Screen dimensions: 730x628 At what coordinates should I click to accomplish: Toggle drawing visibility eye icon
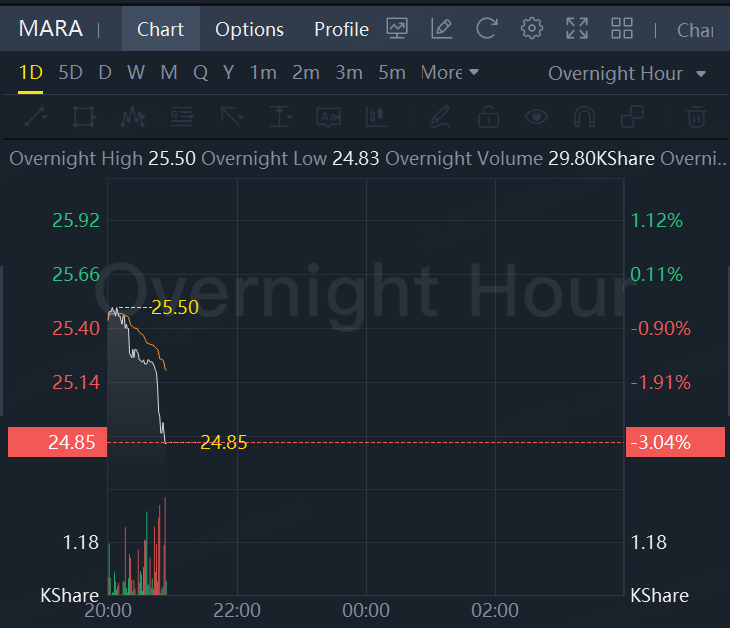click(537, 117)
